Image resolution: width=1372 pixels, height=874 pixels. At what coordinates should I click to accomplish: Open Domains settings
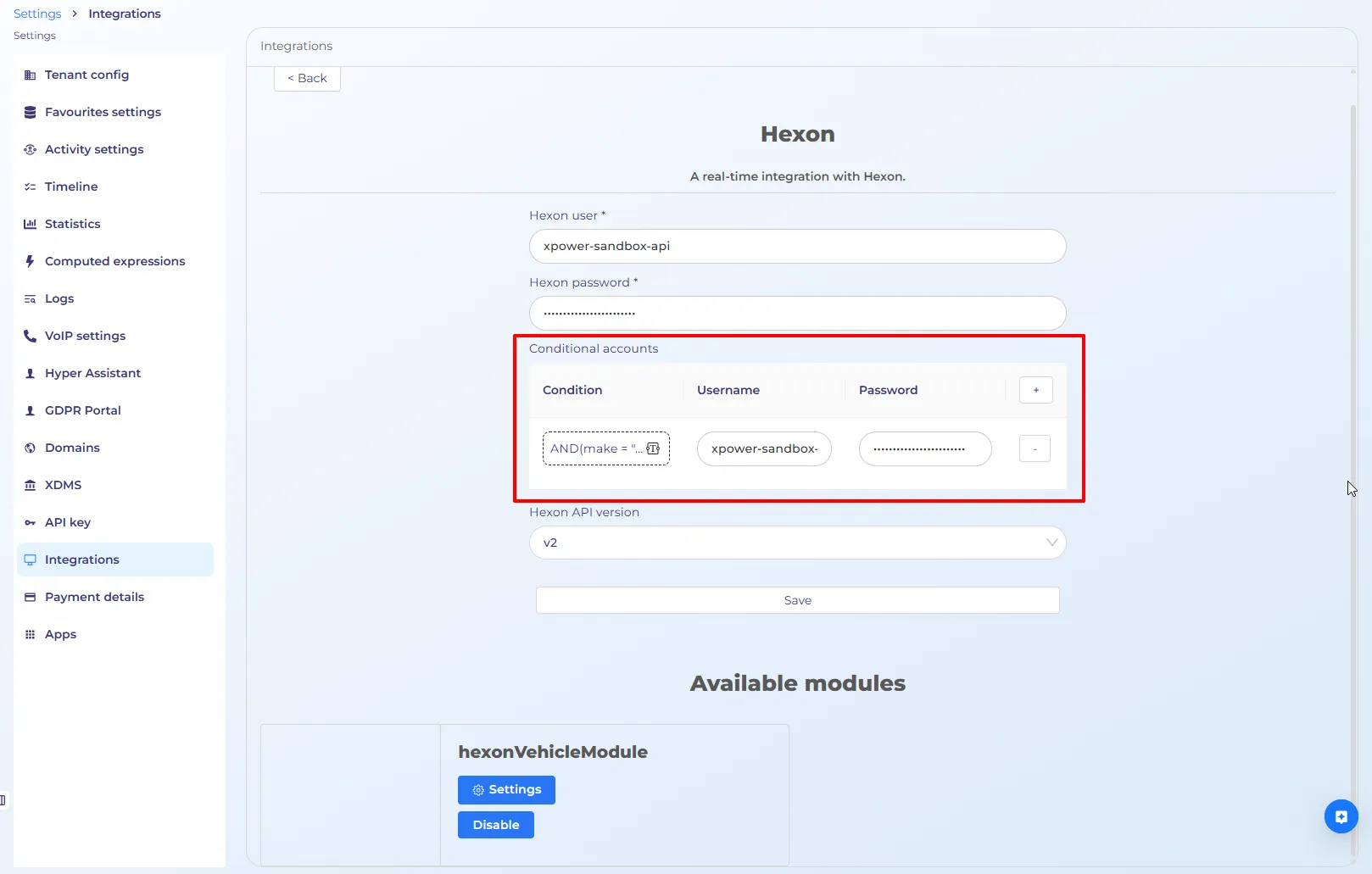tap(115, 448)
